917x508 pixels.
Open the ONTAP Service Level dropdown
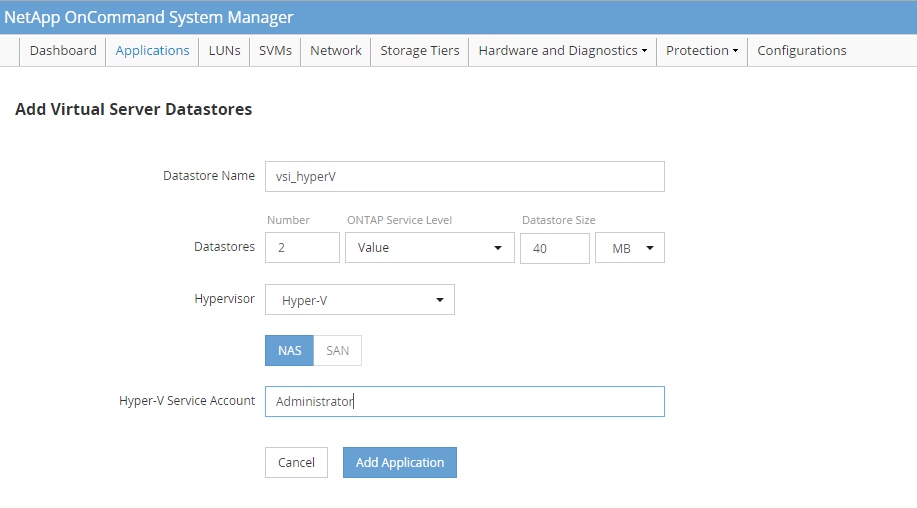point(429,248)
